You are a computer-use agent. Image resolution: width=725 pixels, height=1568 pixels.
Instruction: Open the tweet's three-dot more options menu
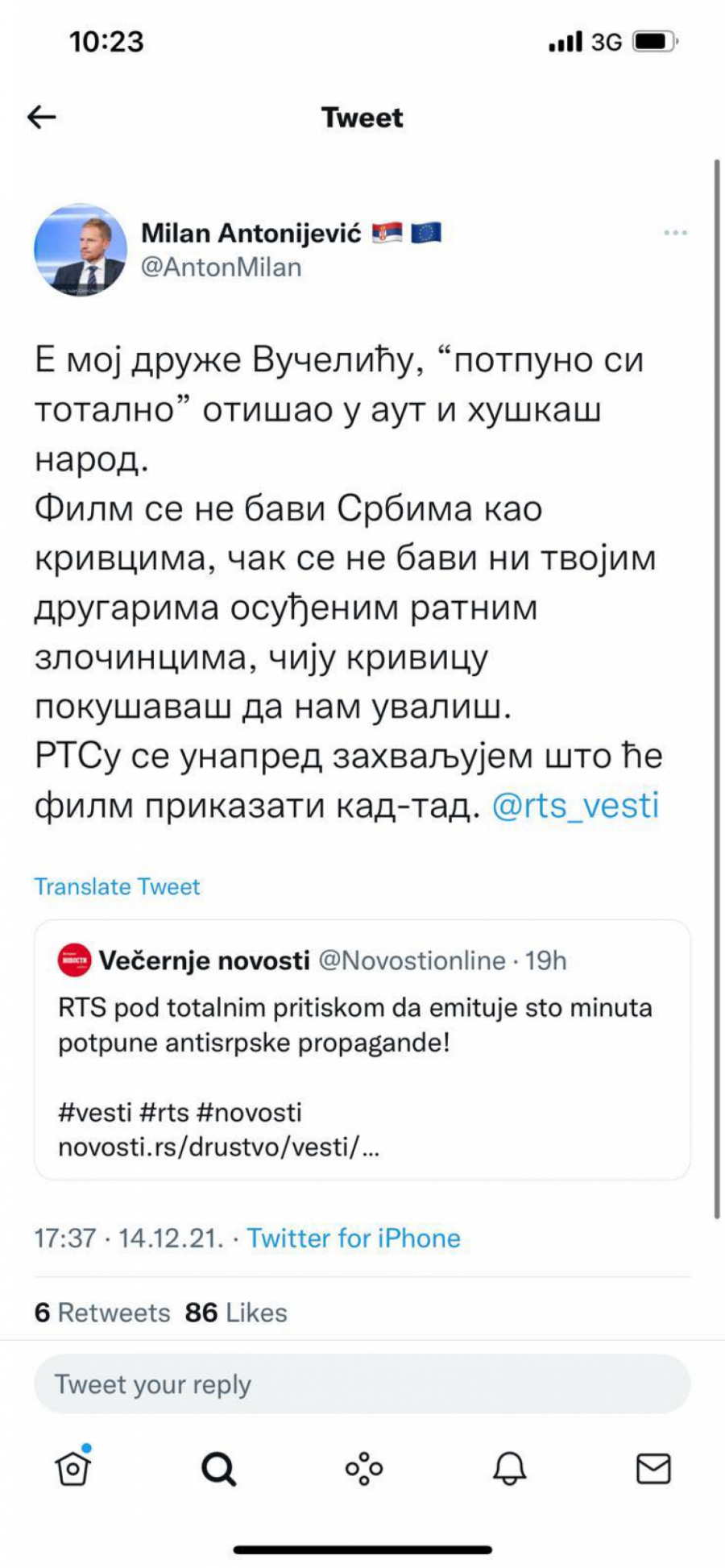(x=675, y=233)
